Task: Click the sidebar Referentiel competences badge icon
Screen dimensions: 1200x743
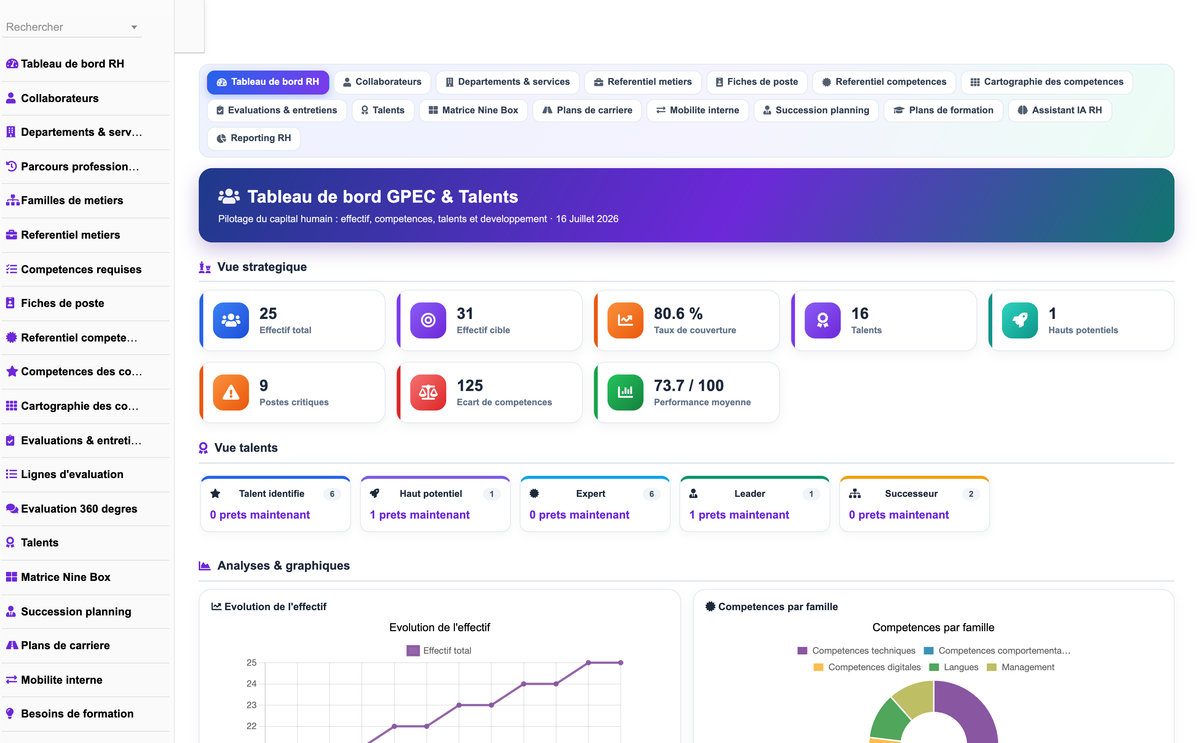Action: [x=12, y=337]
